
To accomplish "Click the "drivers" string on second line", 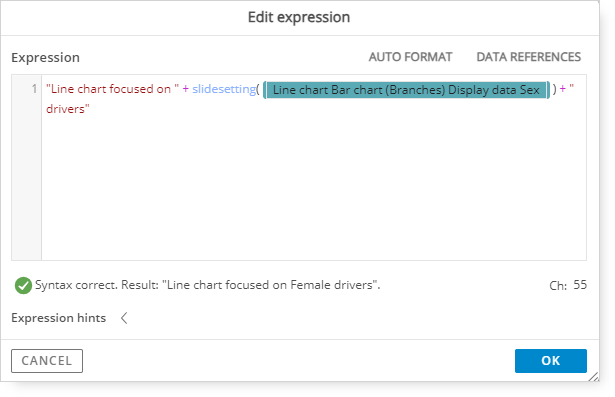I will pos(68,109).
